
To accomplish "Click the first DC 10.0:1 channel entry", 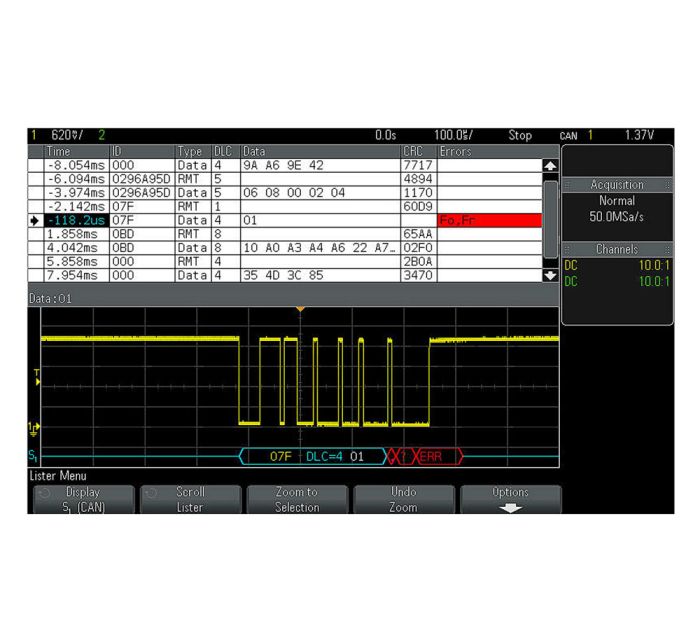I will 617,266.
